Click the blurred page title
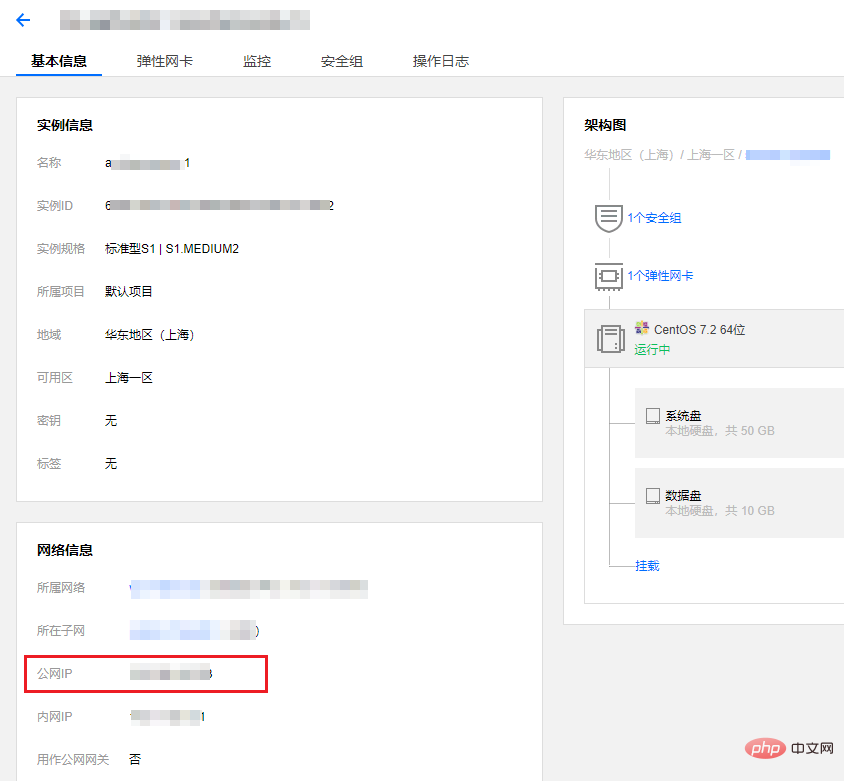This screenshot has height=781, width=844. [185, 20]
